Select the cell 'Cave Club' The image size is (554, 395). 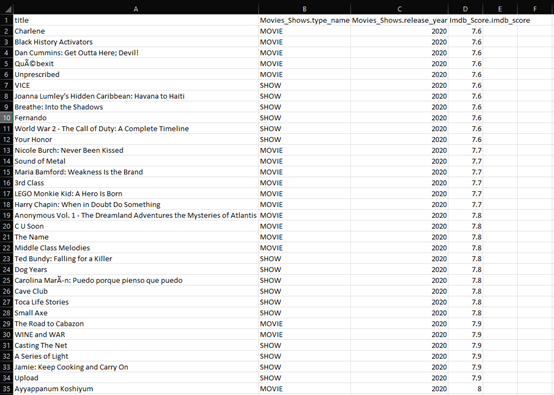[x=136, y=291]
